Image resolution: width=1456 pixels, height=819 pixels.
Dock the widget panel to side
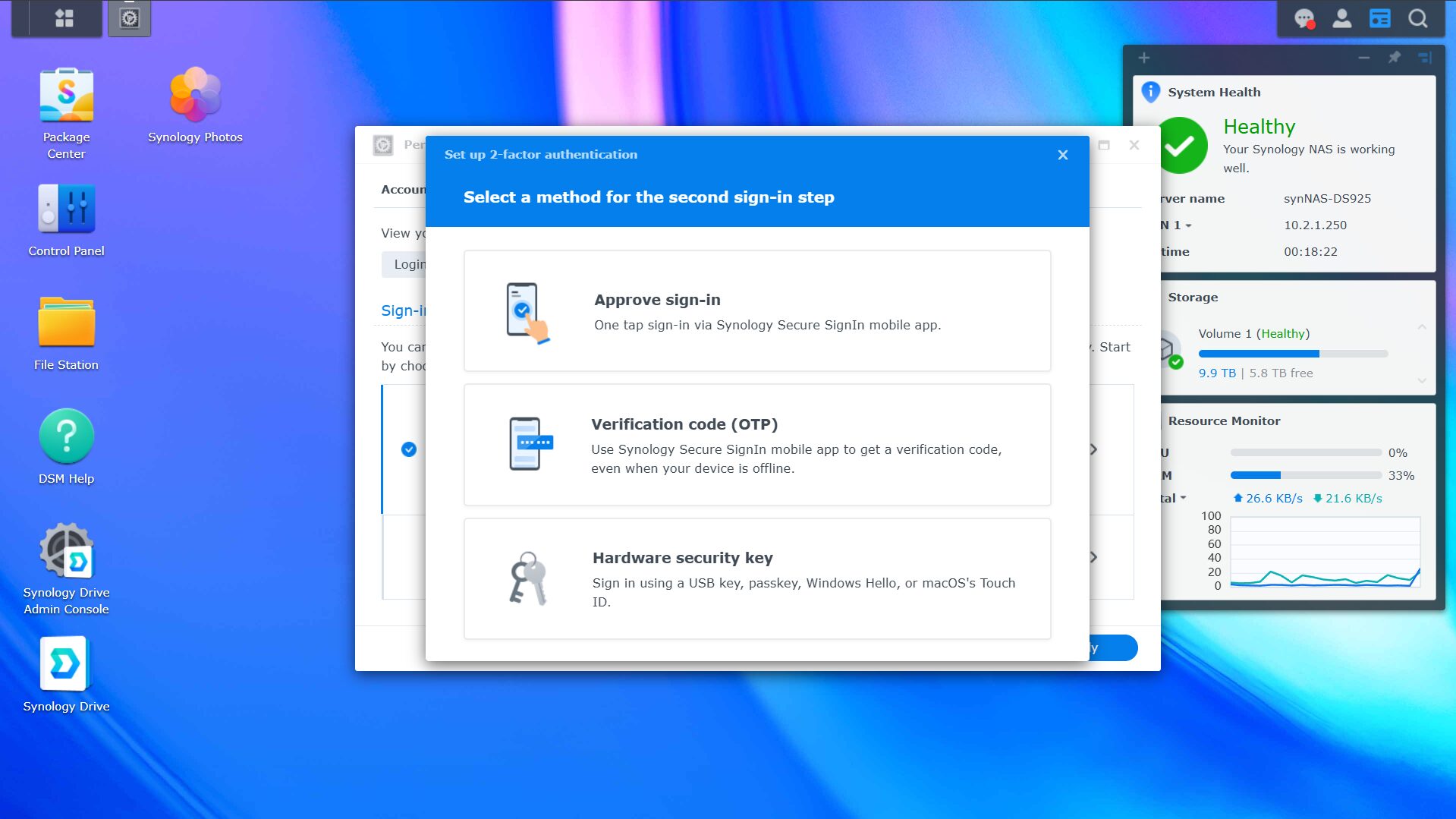coord(1425,58)
